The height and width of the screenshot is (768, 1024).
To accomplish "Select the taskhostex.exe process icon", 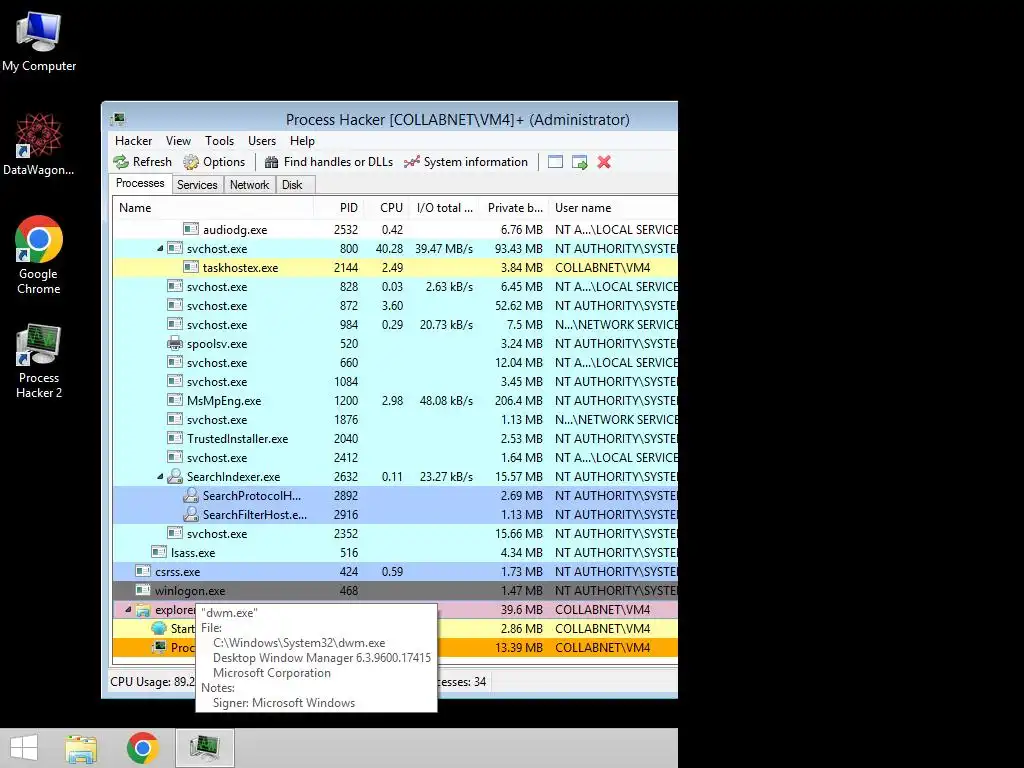I will click(x=191, y=267).
